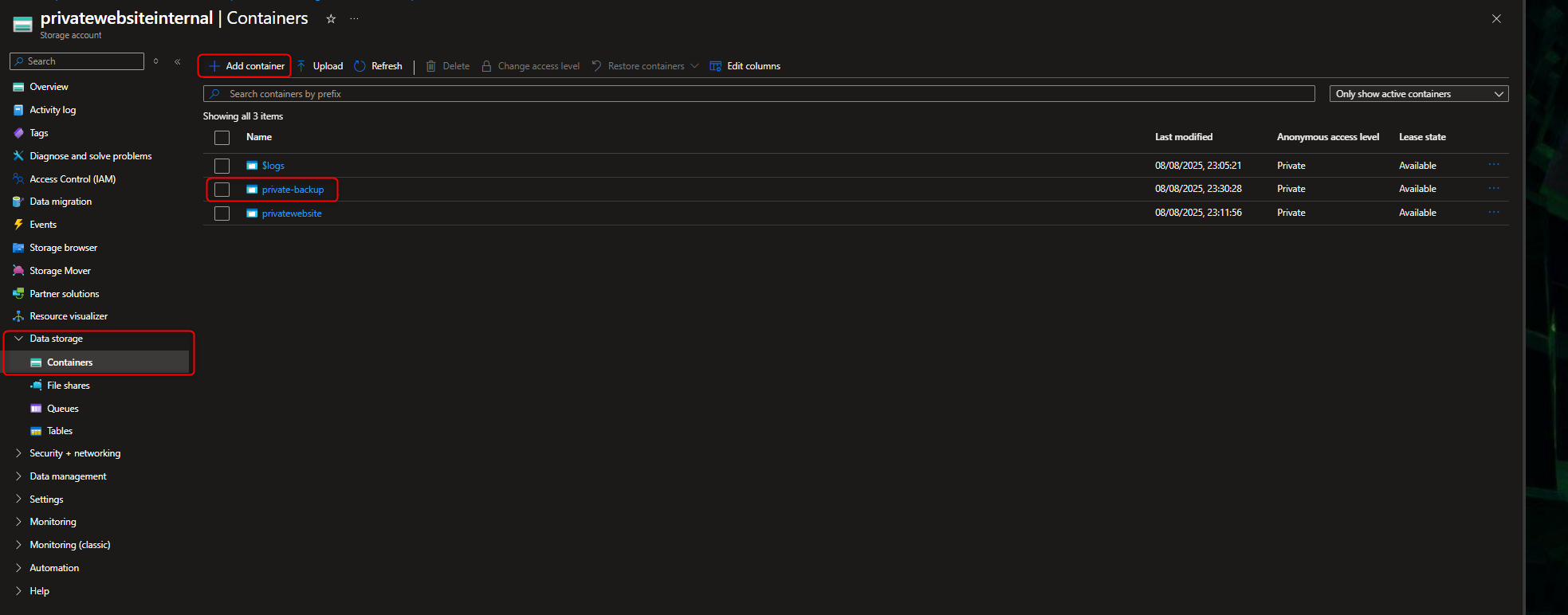Image resolution: width=1568 pixels, height=615 pixels.
Task: Click the private-backup Private access cell
Action: click(1291, 189)
